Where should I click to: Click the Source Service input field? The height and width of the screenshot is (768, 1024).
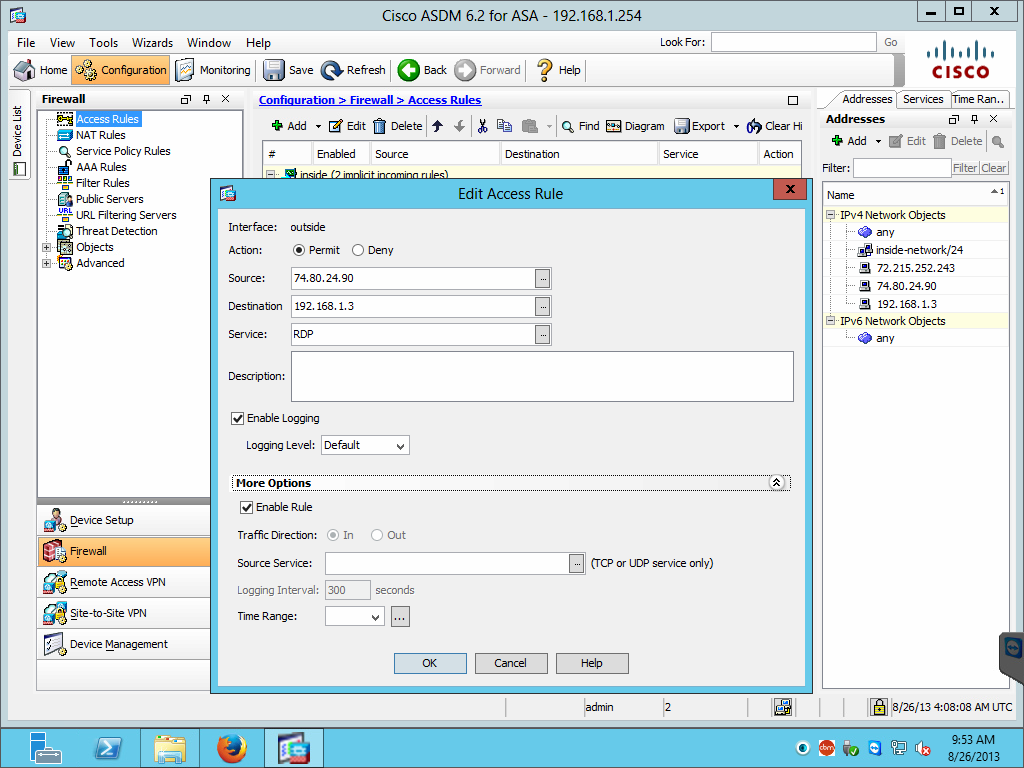pos(447,564)
